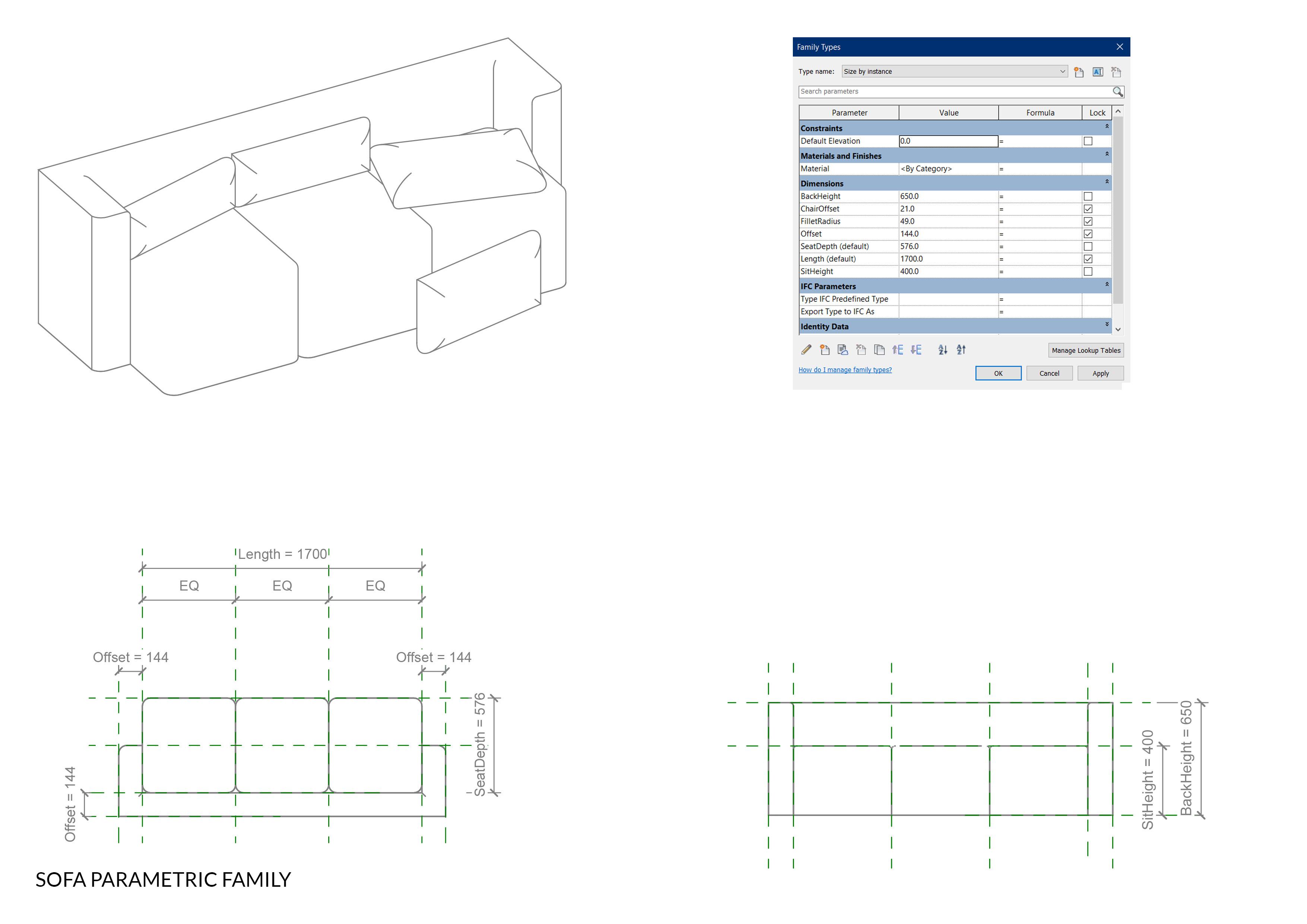
Task: Open the Type name dropdown
Action: 1062,72
